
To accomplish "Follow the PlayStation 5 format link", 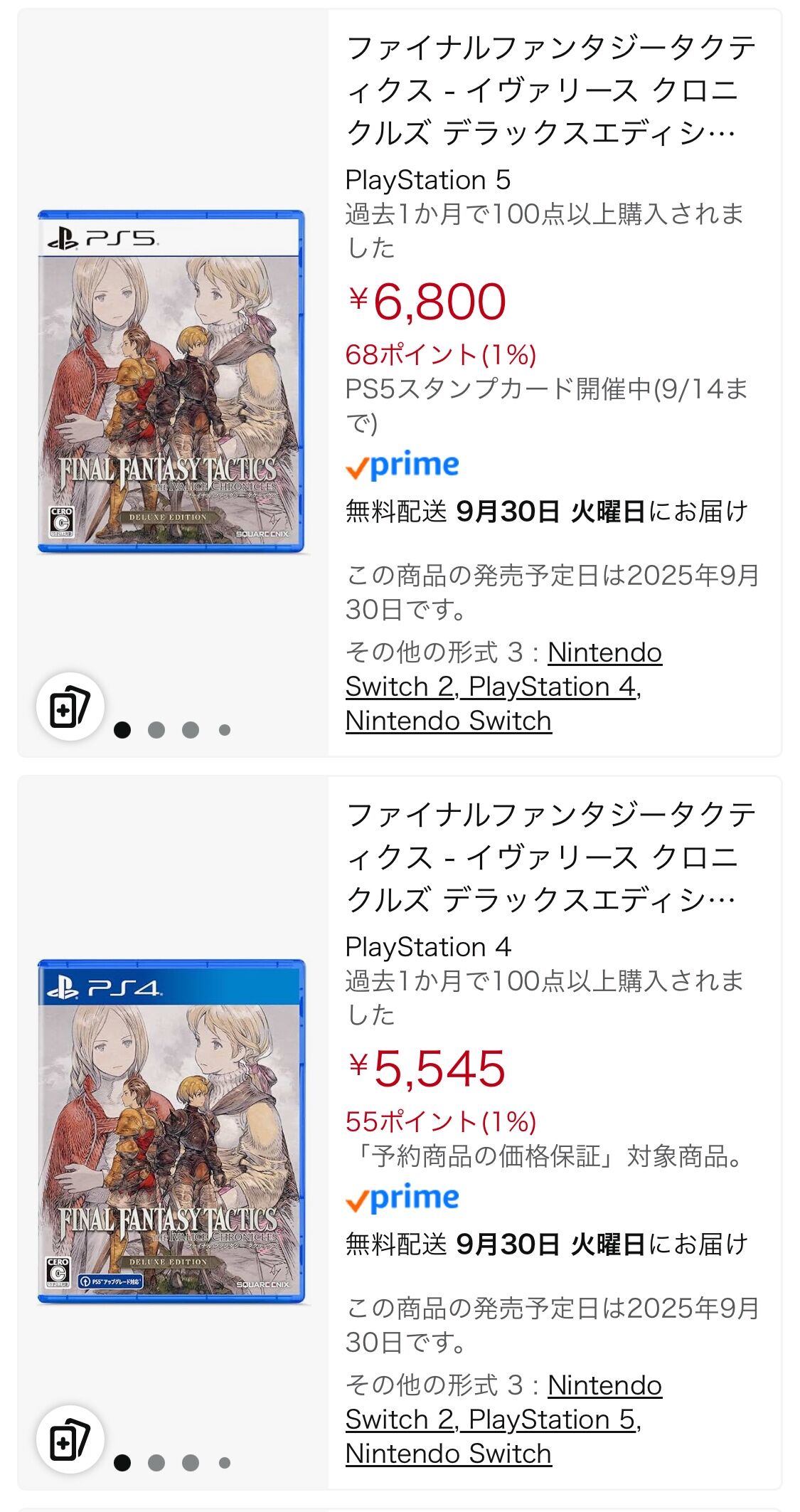I will 552,1420.
